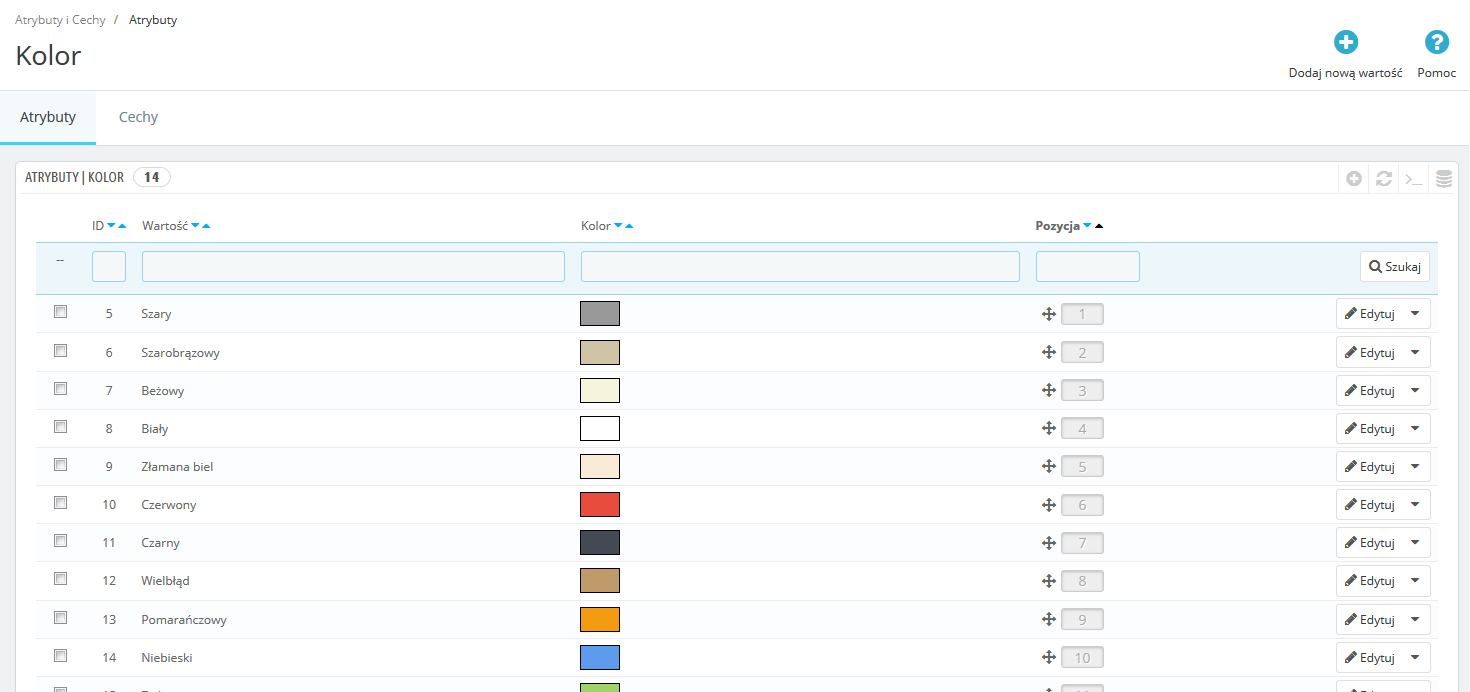Image resolution: width=1470 pixels, height=692 pixels.
Task: Show the SQL query terminal icon
Action: [x=1413, y=179]
